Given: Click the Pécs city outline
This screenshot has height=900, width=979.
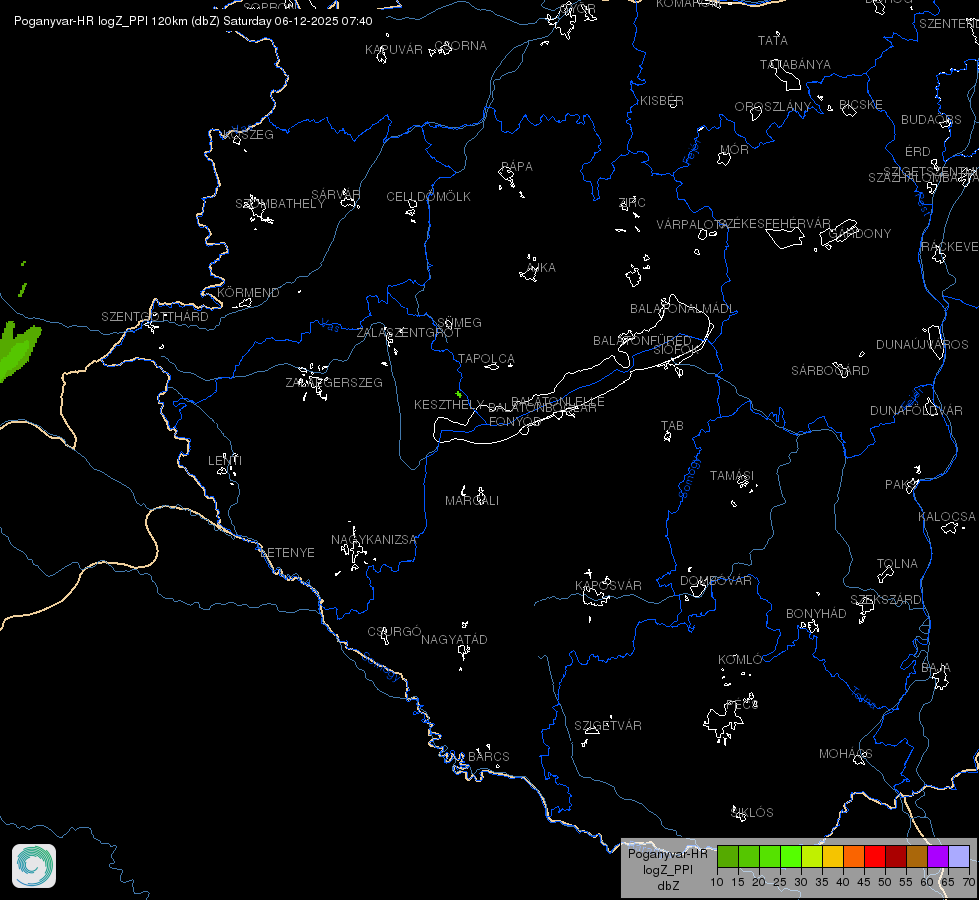Looking at the screenshot, I should tap(724, 723).
